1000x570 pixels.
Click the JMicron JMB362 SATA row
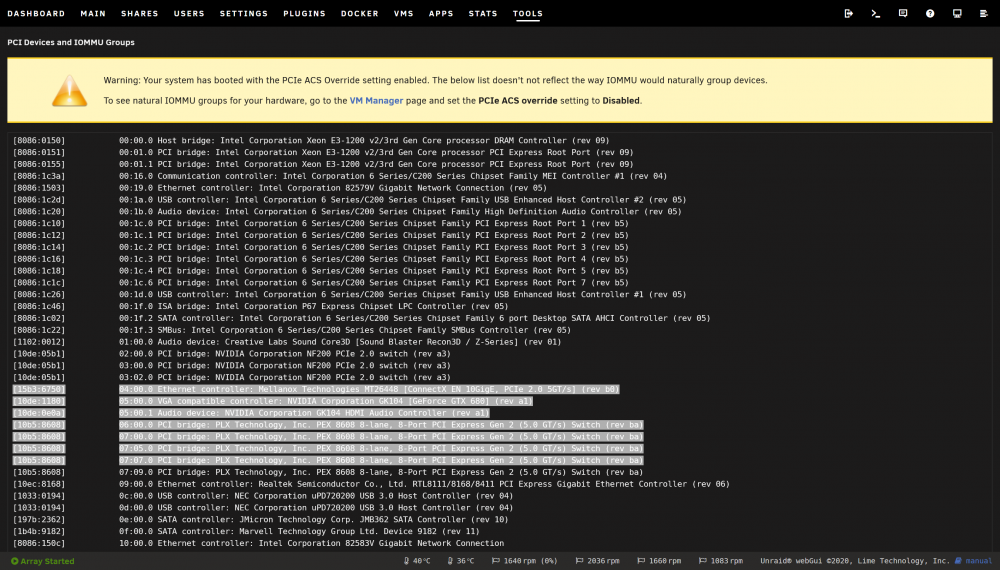260,520
